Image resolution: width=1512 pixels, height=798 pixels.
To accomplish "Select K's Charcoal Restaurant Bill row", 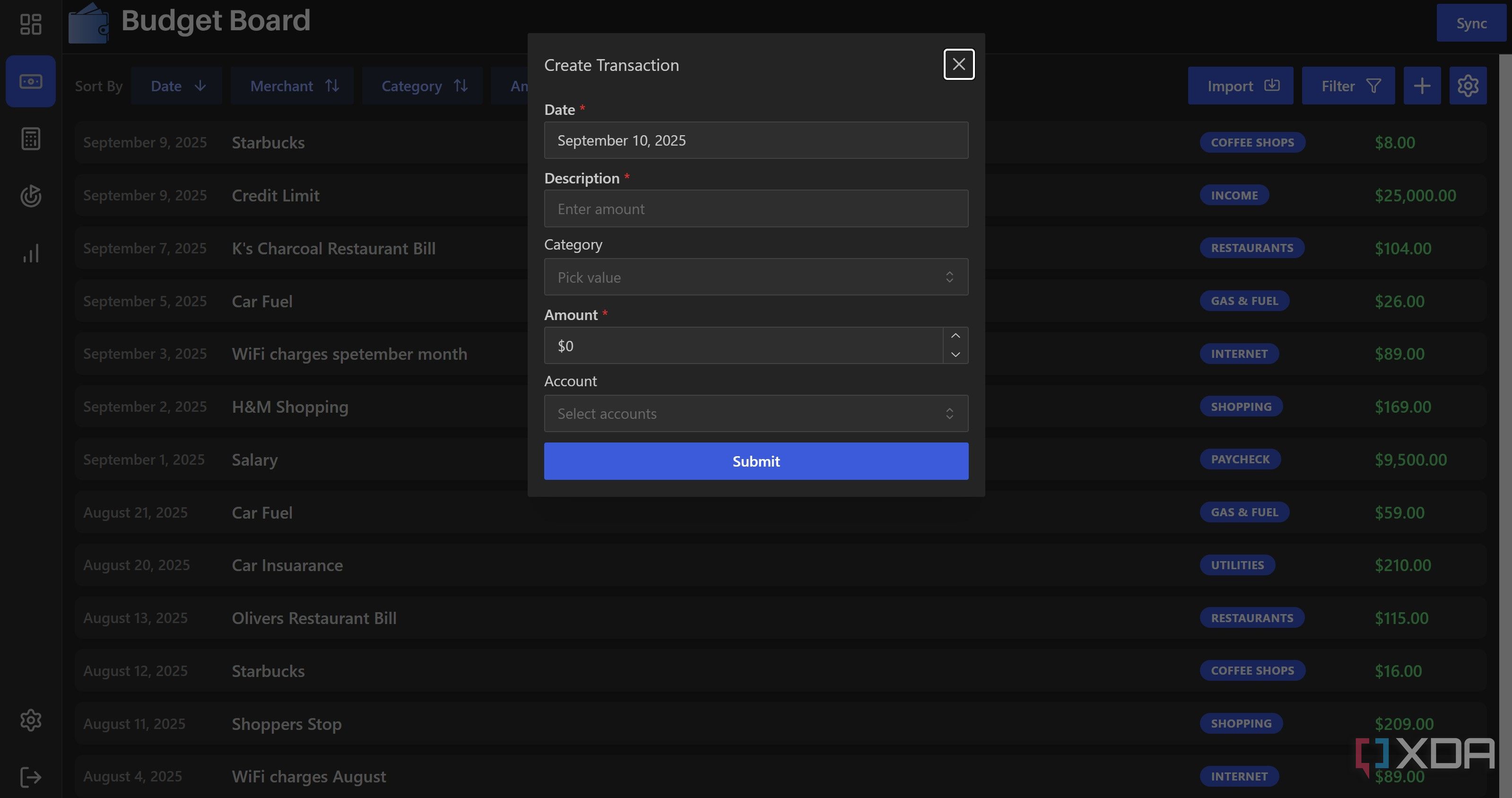I will point(780,248).
